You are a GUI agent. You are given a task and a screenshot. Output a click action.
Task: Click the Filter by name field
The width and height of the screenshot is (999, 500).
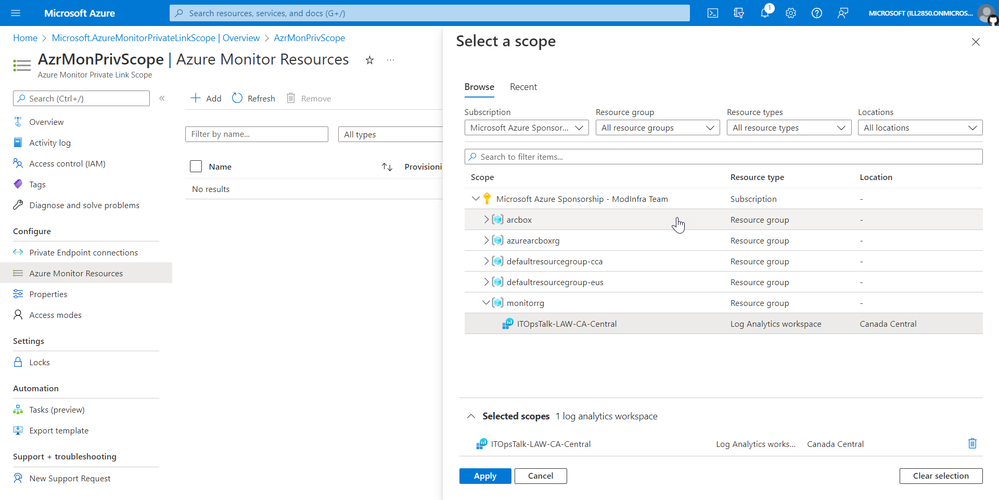point(257,134)
